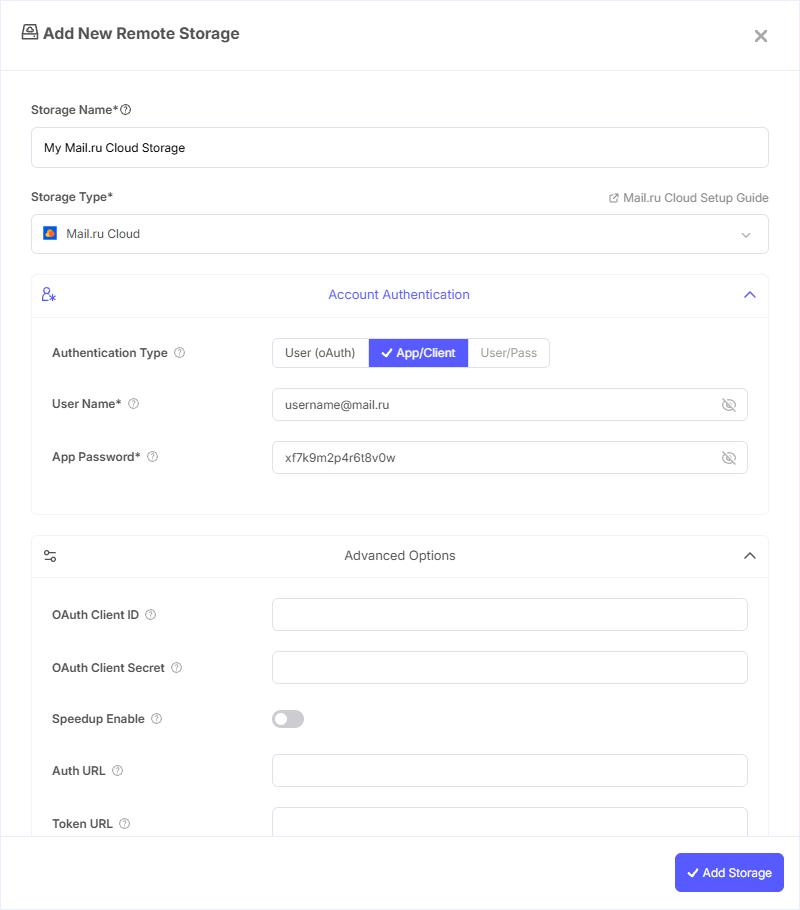Click the Add Storage button
The height and width of the screenshot is (910, 800).
[x=729, y=872]
